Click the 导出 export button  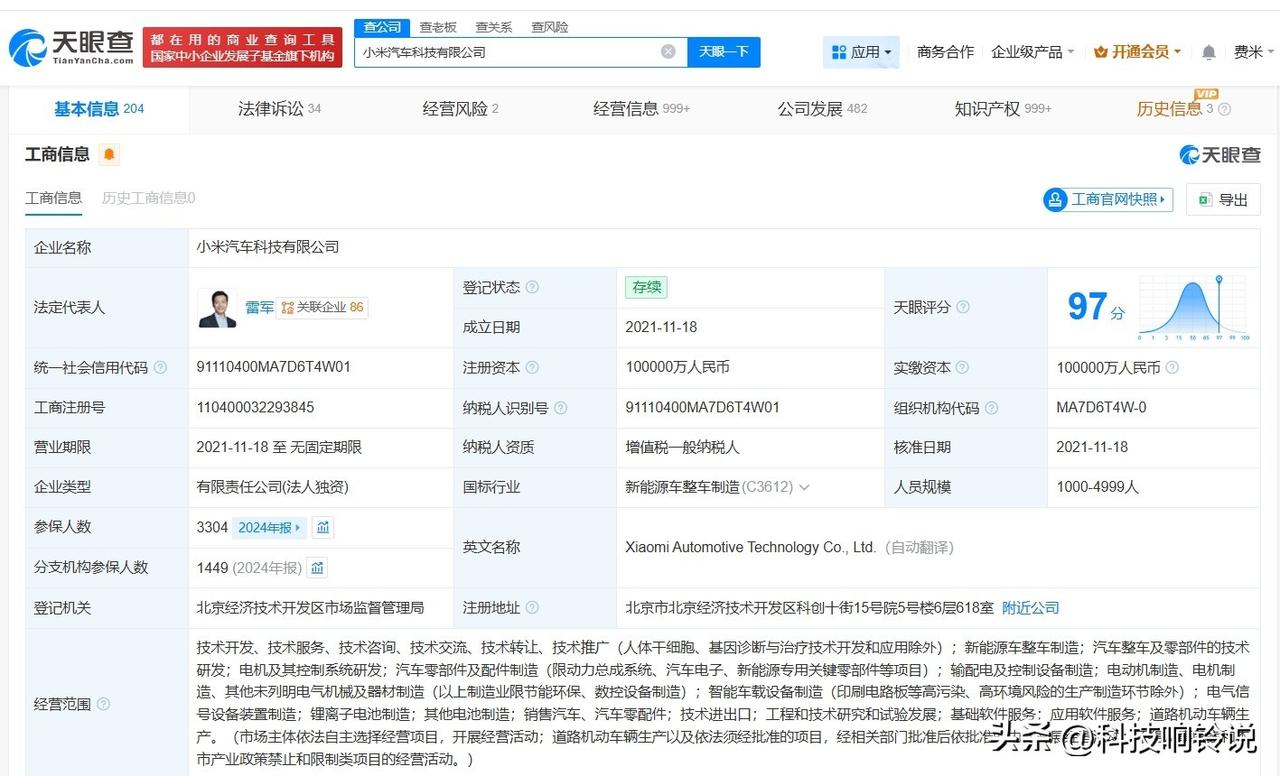1223,200
